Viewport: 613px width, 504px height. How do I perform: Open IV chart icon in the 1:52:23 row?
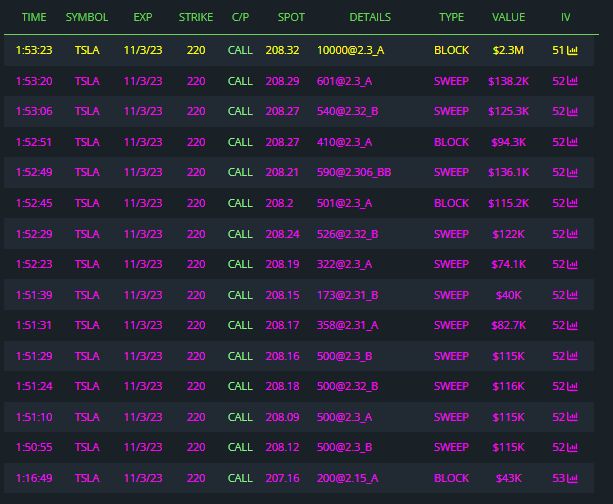[572, 264]
